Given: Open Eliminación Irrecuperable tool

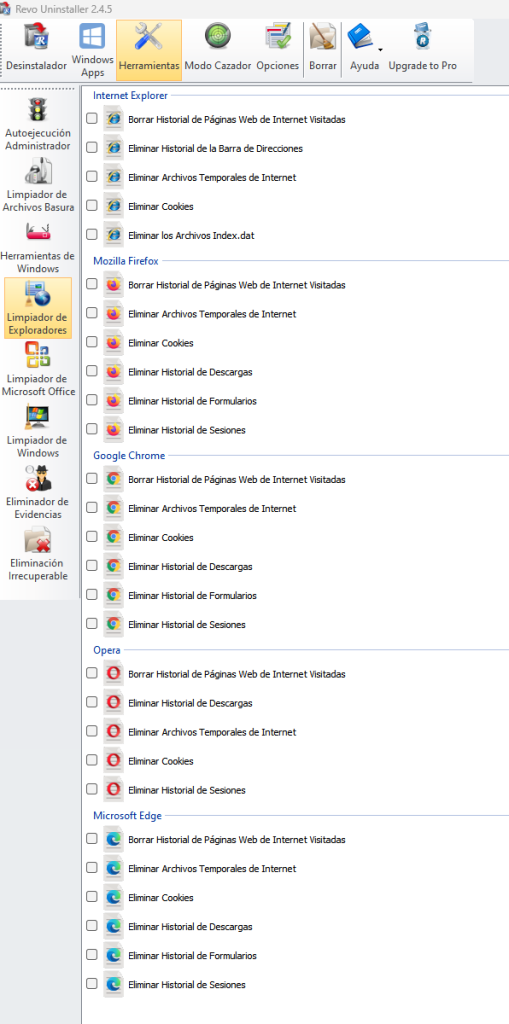Looking at the screenshot, I should [x=37, y=554].
